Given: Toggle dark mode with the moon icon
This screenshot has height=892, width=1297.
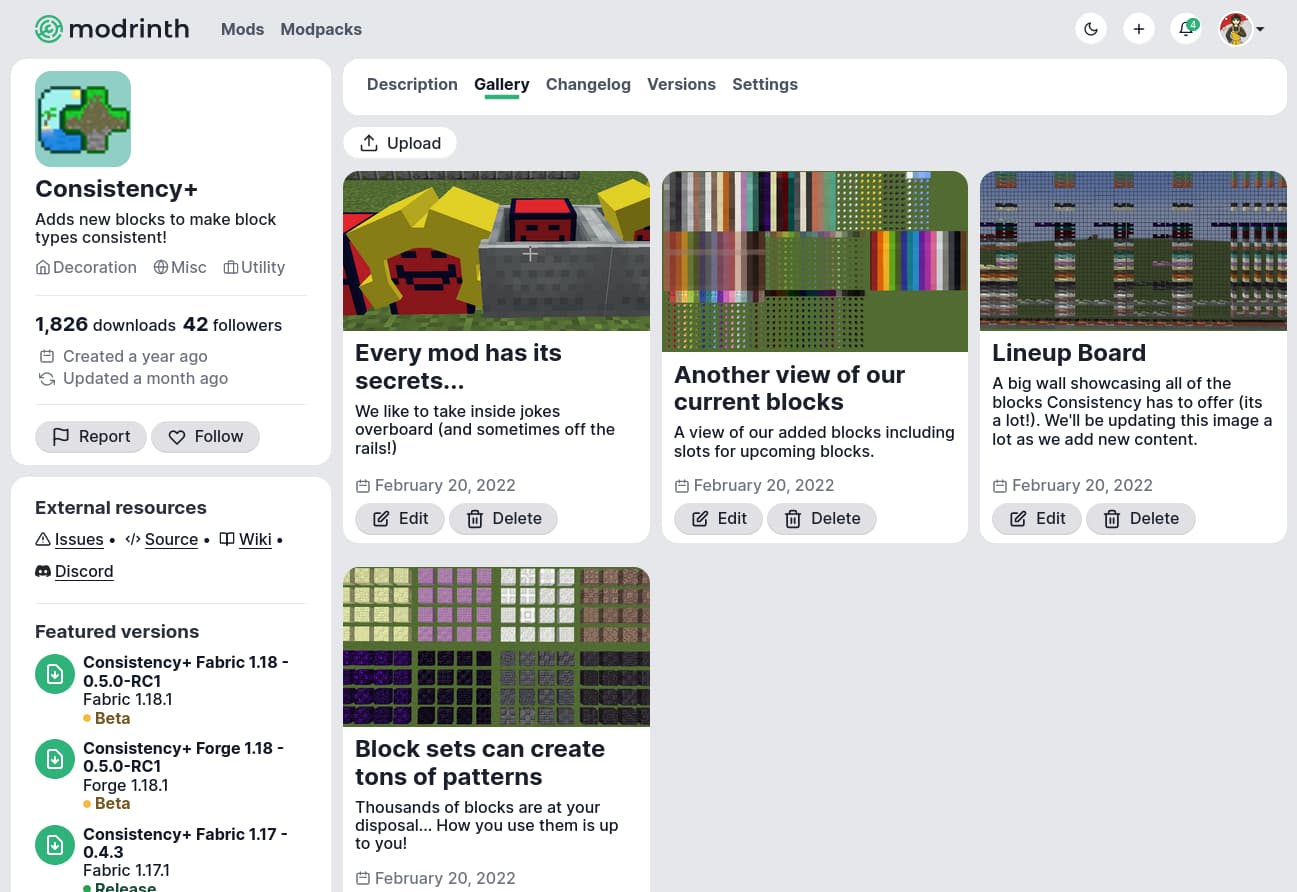Looking at the screenshot, I should [1091, 28].
